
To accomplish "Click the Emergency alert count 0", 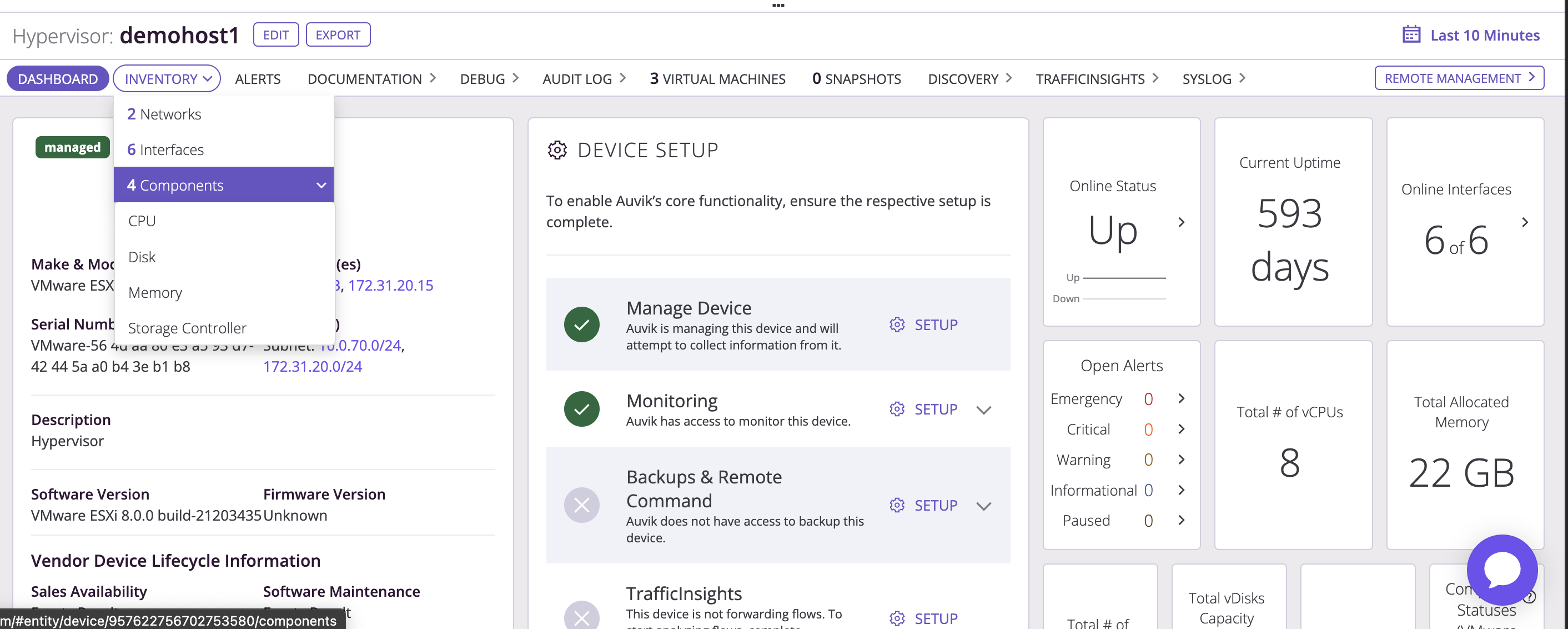I will coord(1148,399).
